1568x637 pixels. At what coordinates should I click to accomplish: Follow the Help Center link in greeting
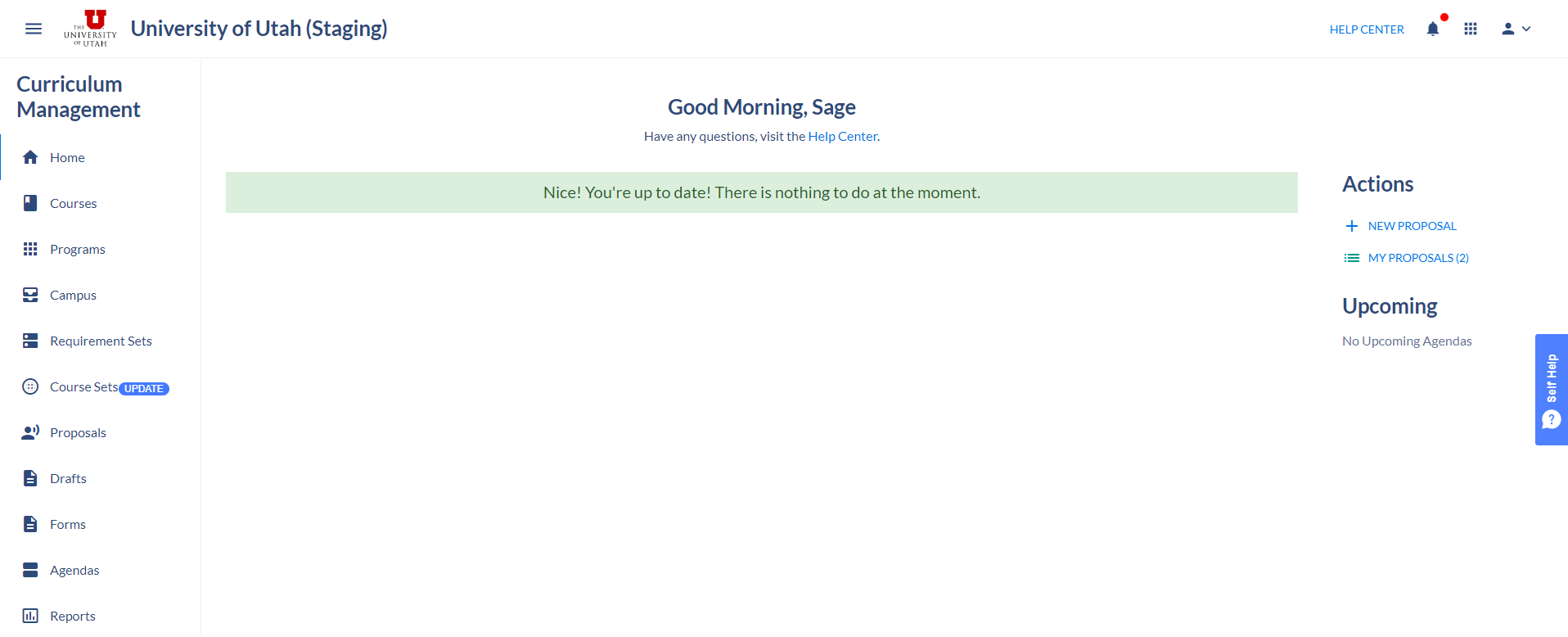pyautogui.click(x=843, y=137)
